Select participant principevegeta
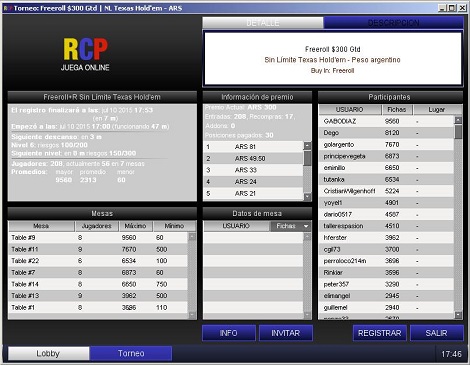The height and width of the screenshot is (365, 470). click(387, 156)
